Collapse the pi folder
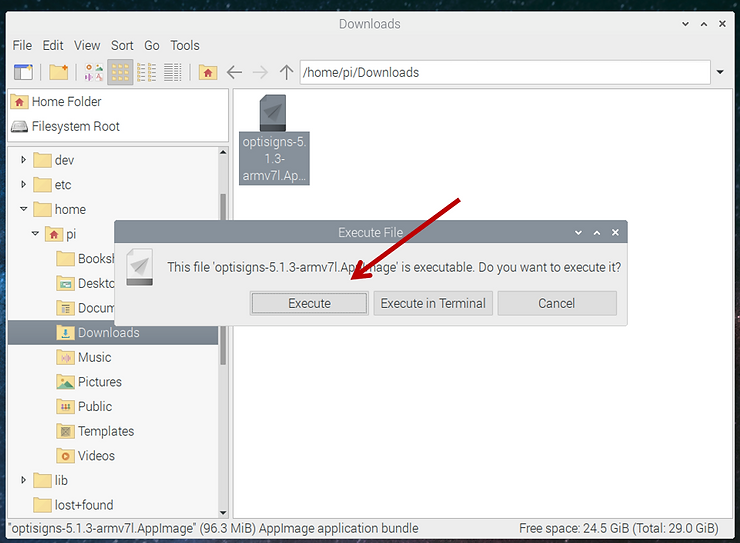 [35, 234]
